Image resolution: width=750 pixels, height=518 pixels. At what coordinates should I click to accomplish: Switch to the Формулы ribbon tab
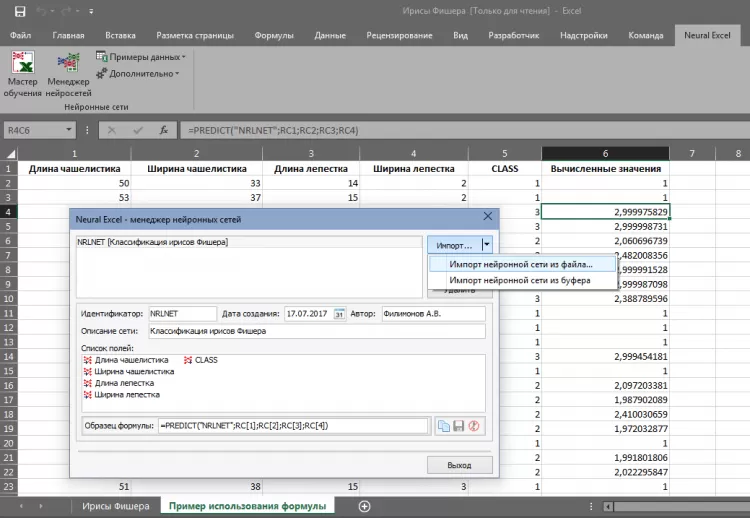coord(274,35)
